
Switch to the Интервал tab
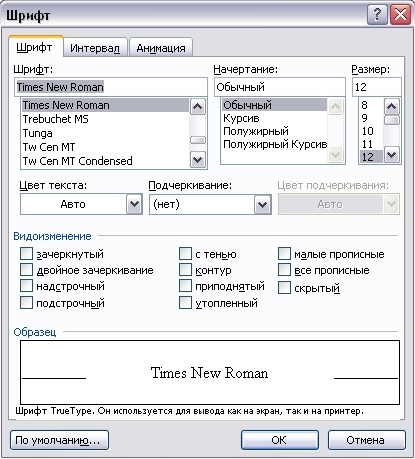(95, 48)
